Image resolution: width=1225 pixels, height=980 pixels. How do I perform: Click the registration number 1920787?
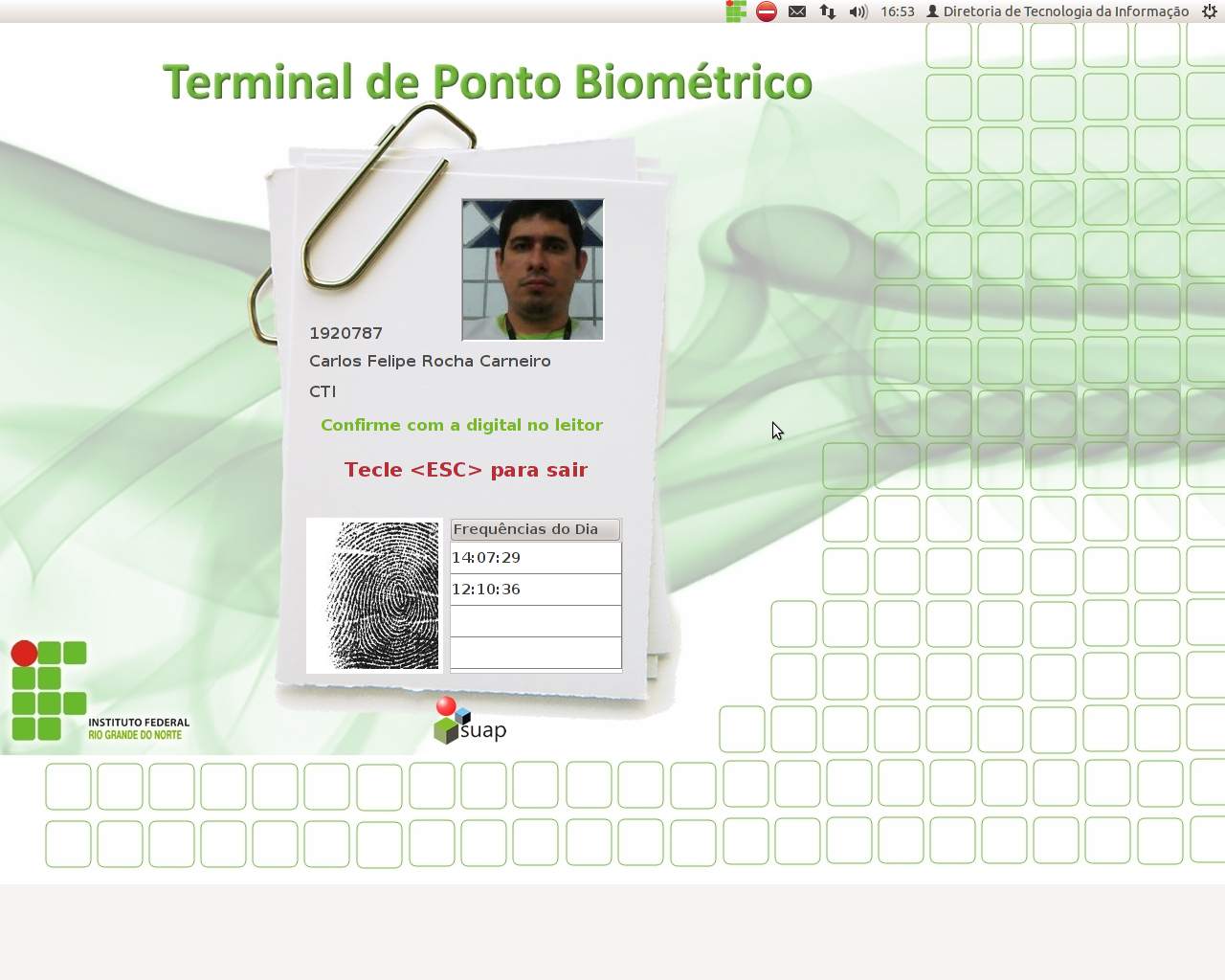pyautogui.click(x=345, y=333)
